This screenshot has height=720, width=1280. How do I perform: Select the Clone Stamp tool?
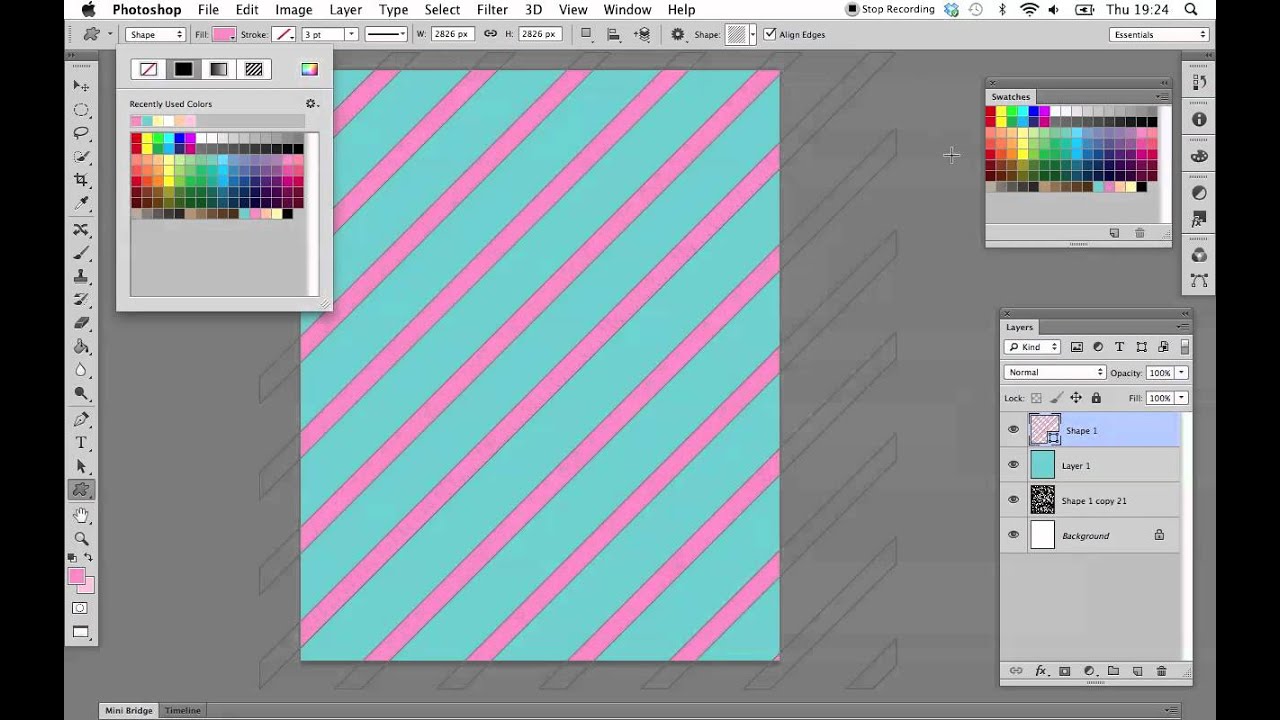pyautogui.click(x=81, y=276)
